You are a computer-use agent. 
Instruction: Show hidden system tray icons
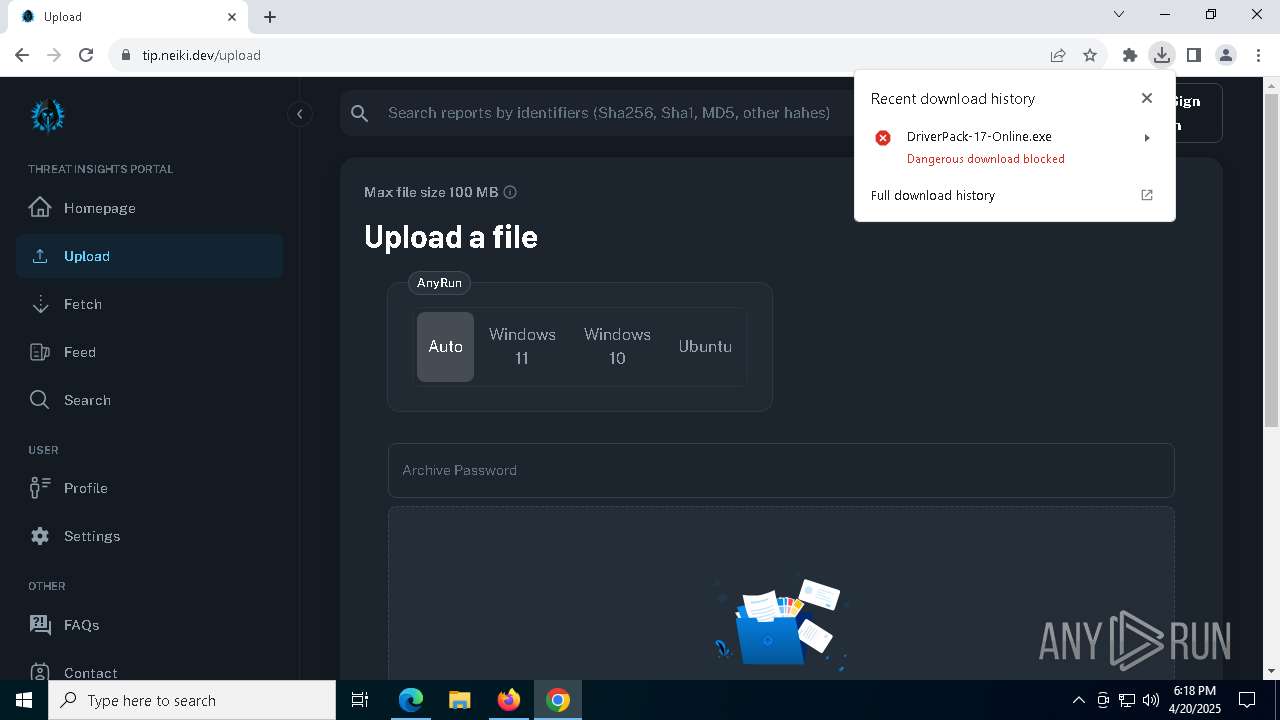[1078, 700]
